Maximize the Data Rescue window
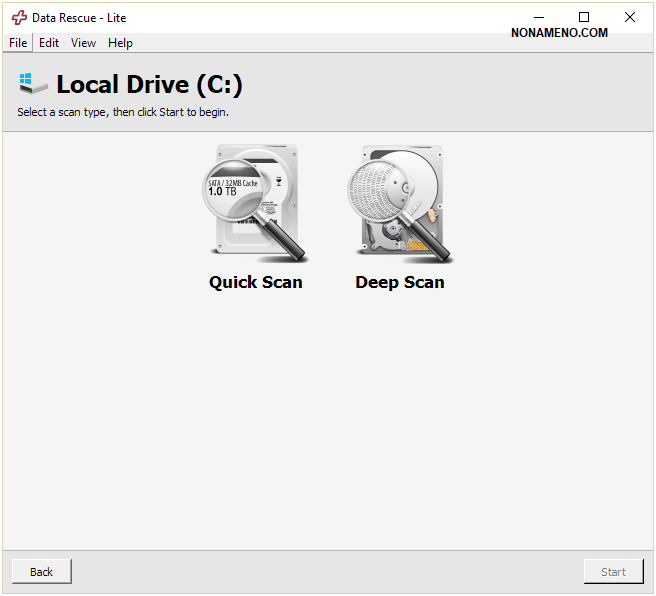Screen dimensions: 656x596 point(584,17)
